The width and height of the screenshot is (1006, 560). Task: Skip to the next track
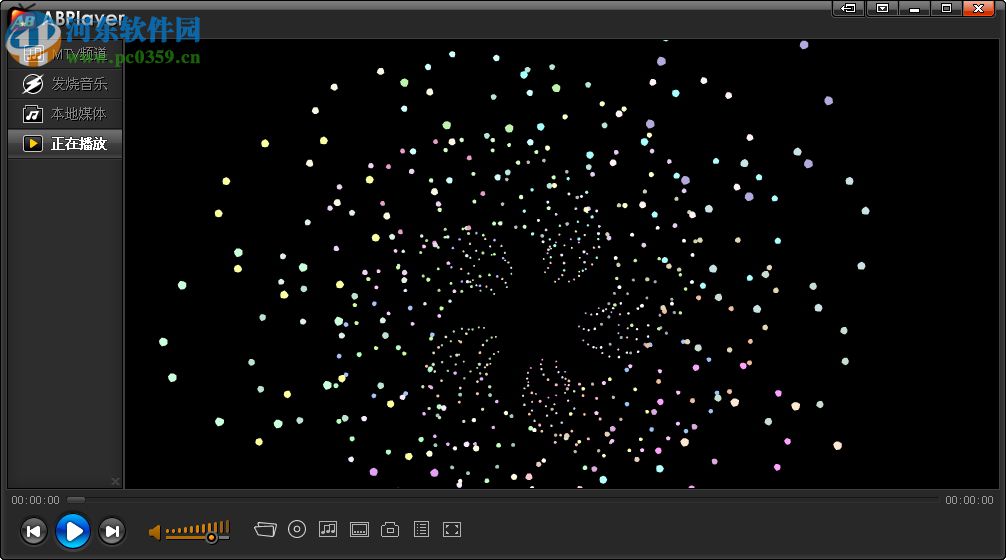[112, 531]
